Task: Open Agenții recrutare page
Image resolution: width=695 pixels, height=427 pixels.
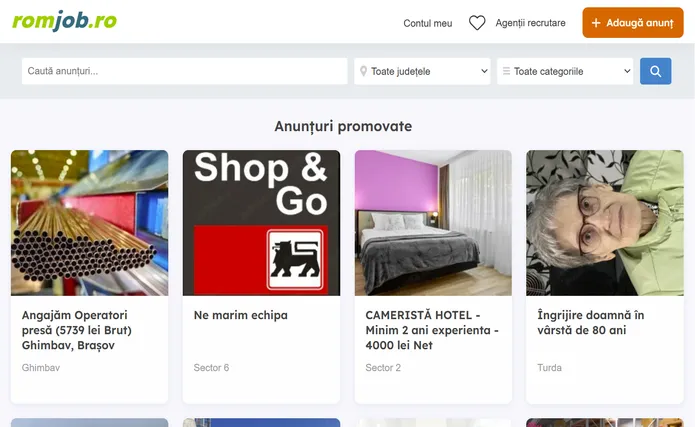Action: point(530,23)
